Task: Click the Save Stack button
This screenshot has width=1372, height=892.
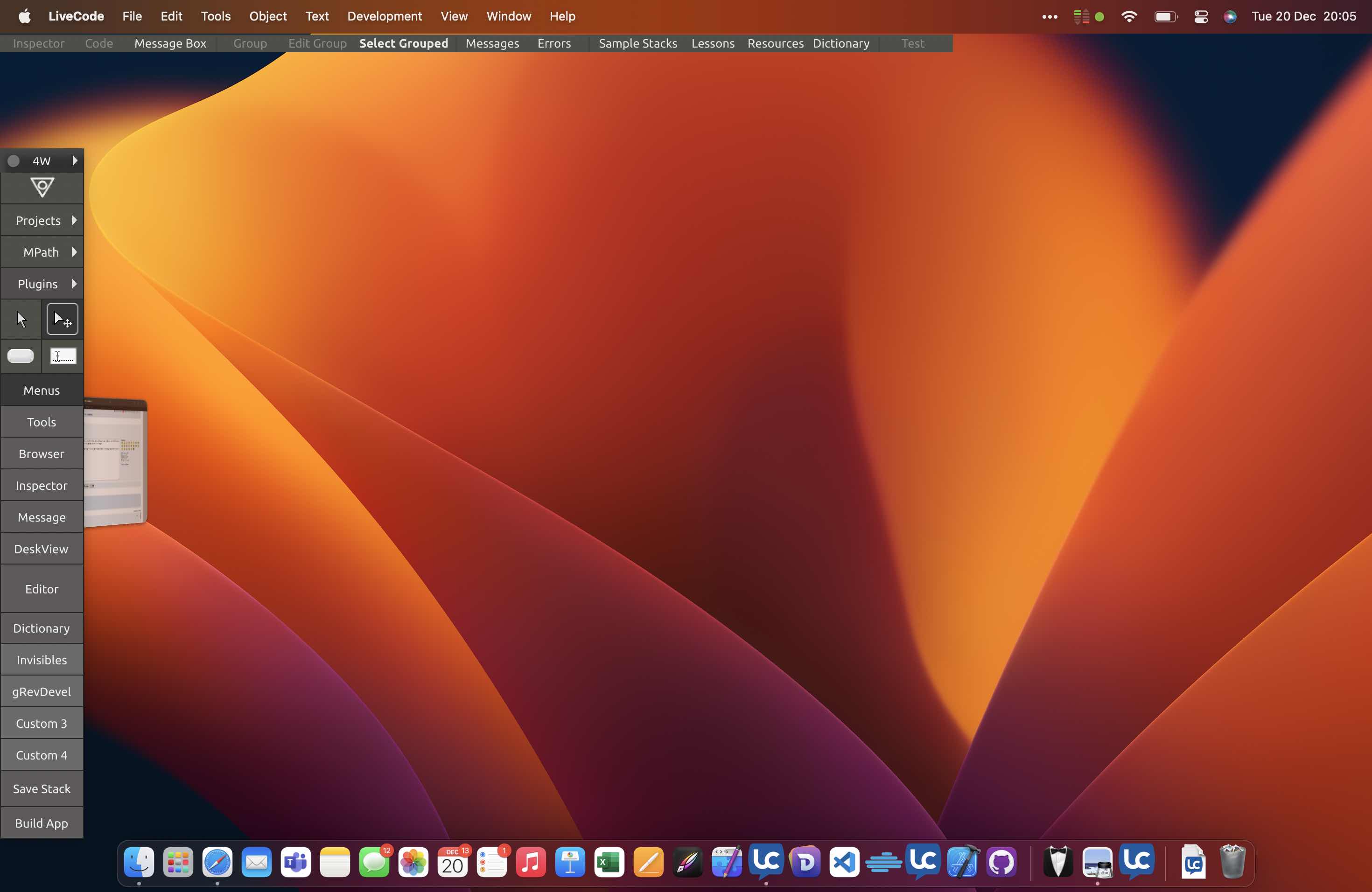Action: [x=42, y=788]
